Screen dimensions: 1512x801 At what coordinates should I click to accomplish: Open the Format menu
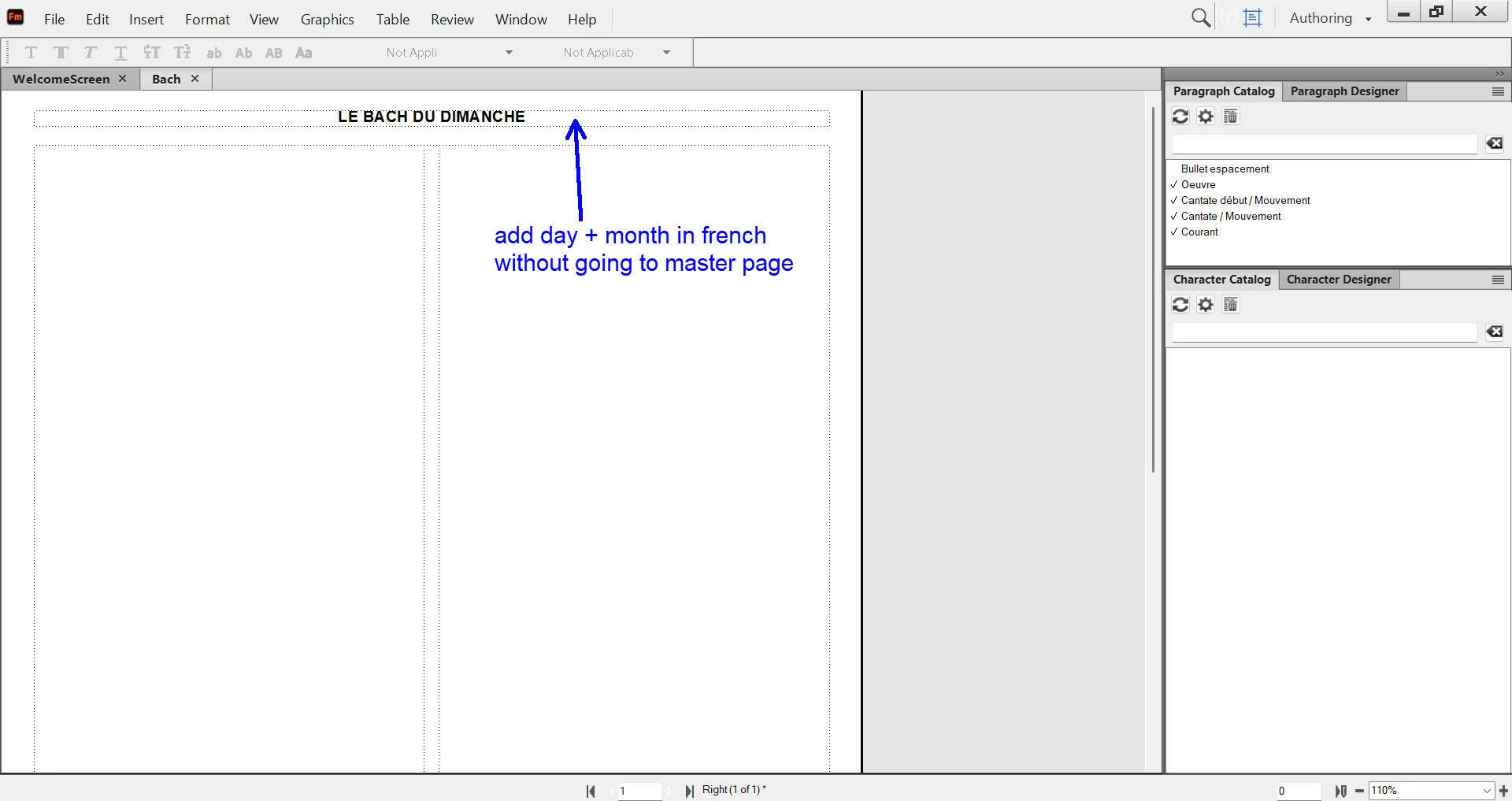tap(207, 19)
